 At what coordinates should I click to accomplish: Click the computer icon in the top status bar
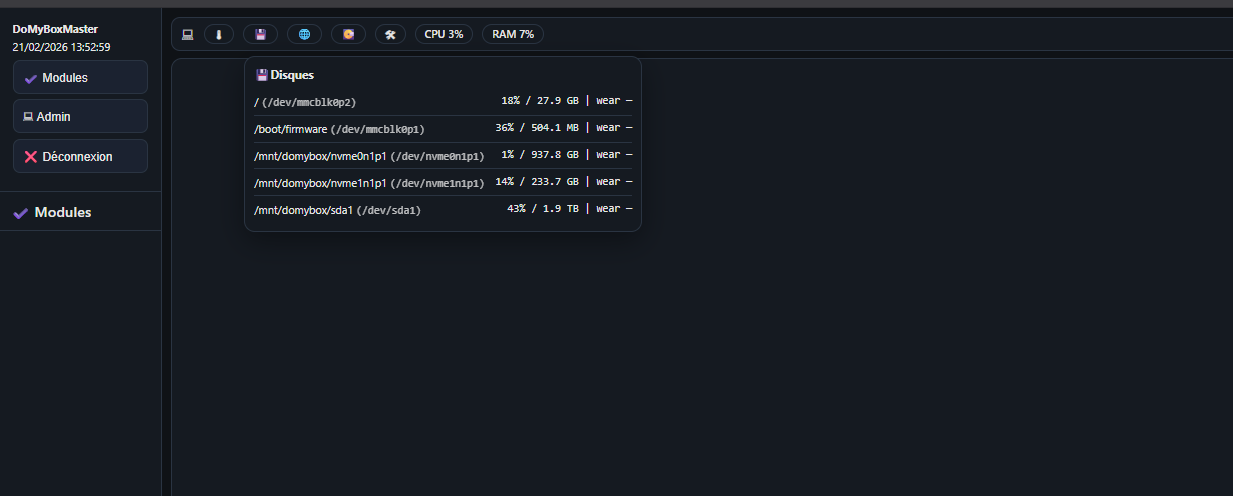(187, 34)
